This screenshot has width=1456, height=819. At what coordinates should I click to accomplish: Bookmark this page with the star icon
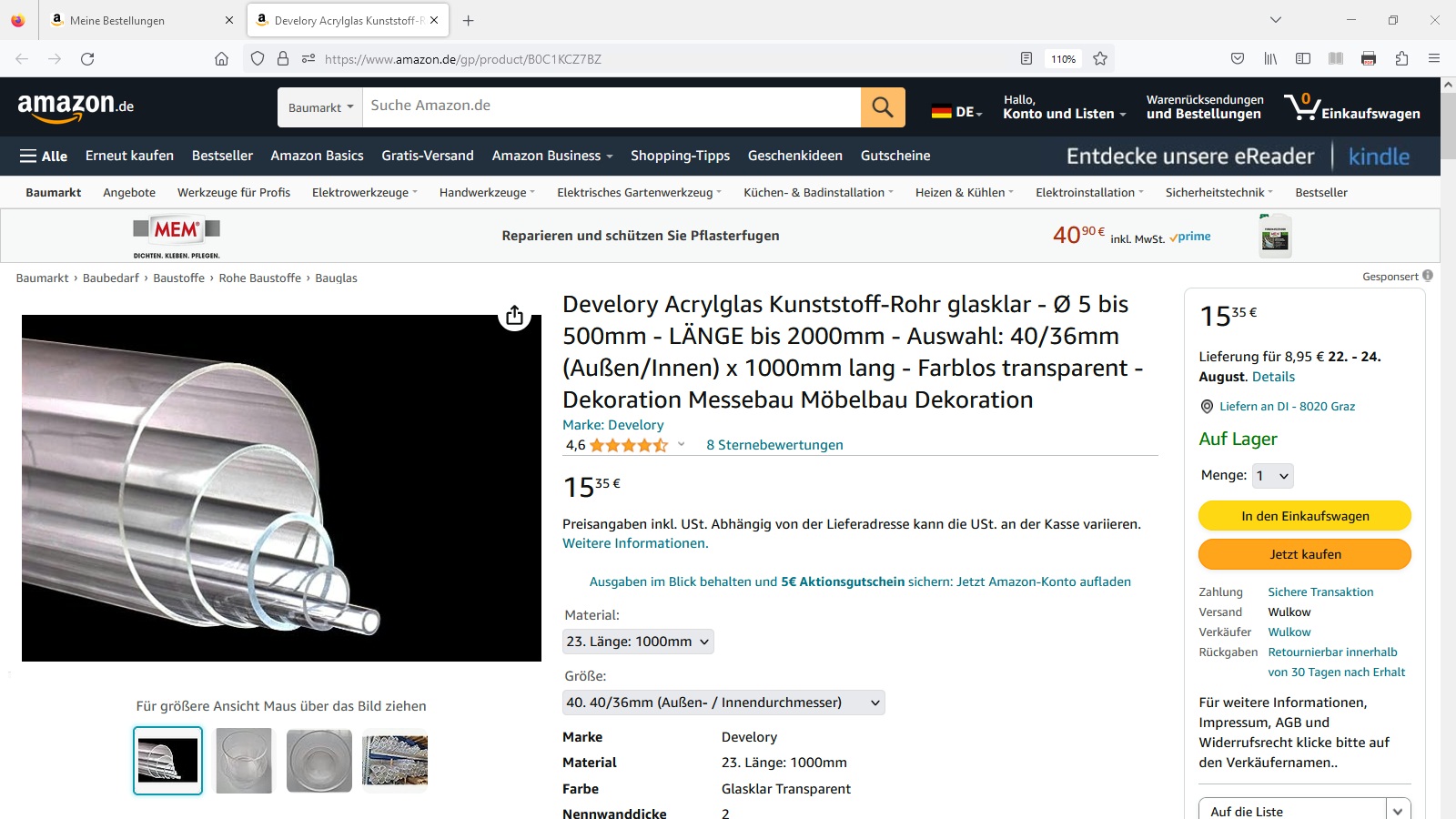pos(1100,59)
